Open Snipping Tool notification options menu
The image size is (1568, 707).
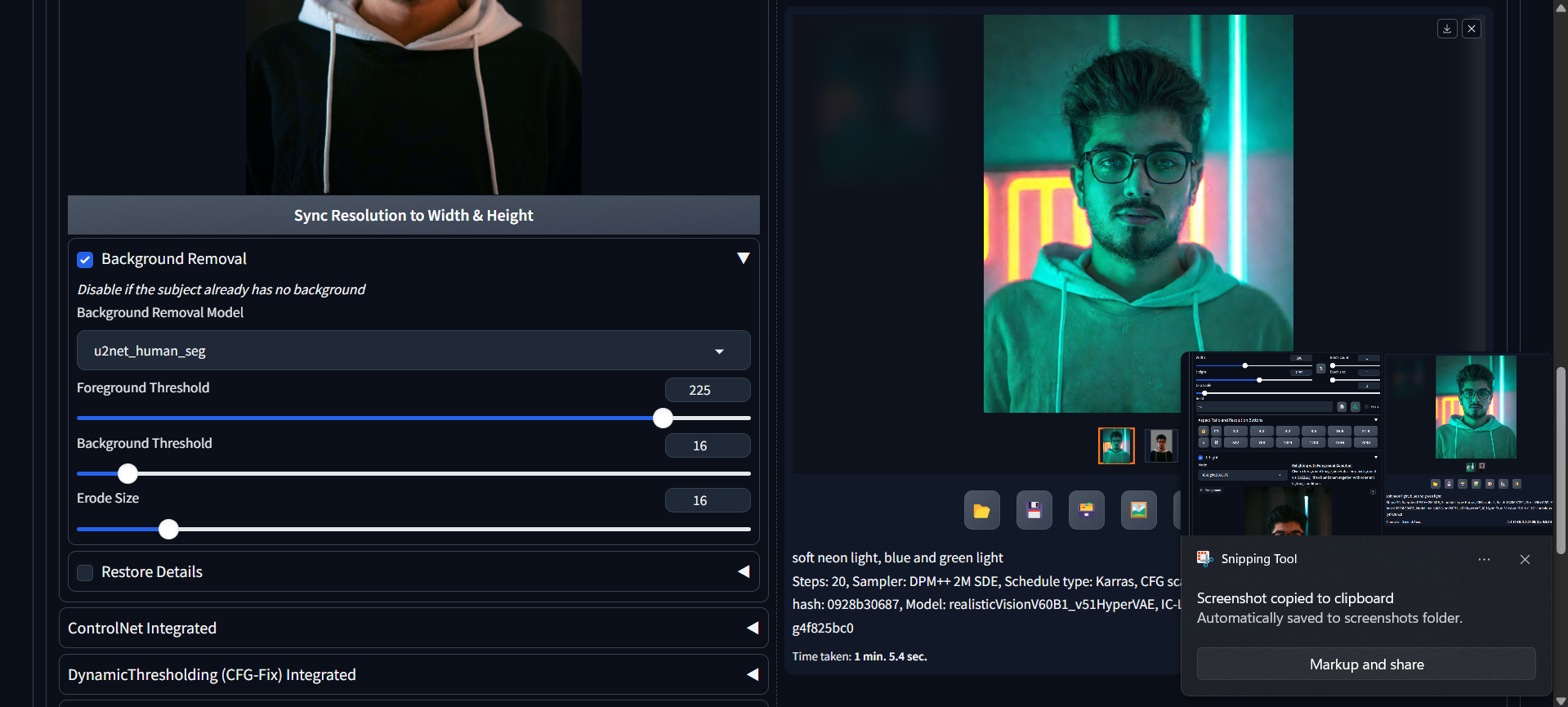point(1484,560)
